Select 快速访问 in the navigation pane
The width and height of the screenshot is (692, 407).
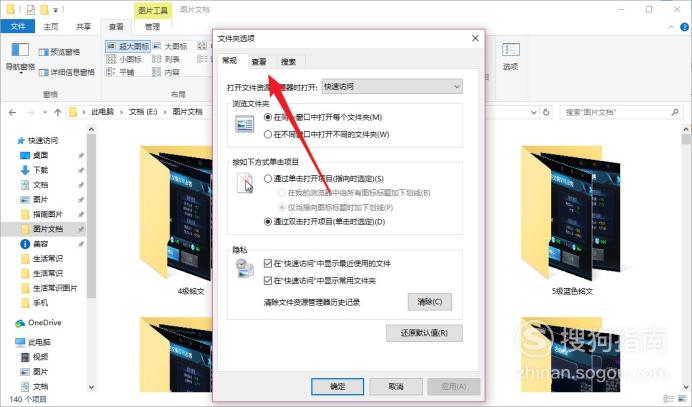pyautogui.click(x=43, y=140)
